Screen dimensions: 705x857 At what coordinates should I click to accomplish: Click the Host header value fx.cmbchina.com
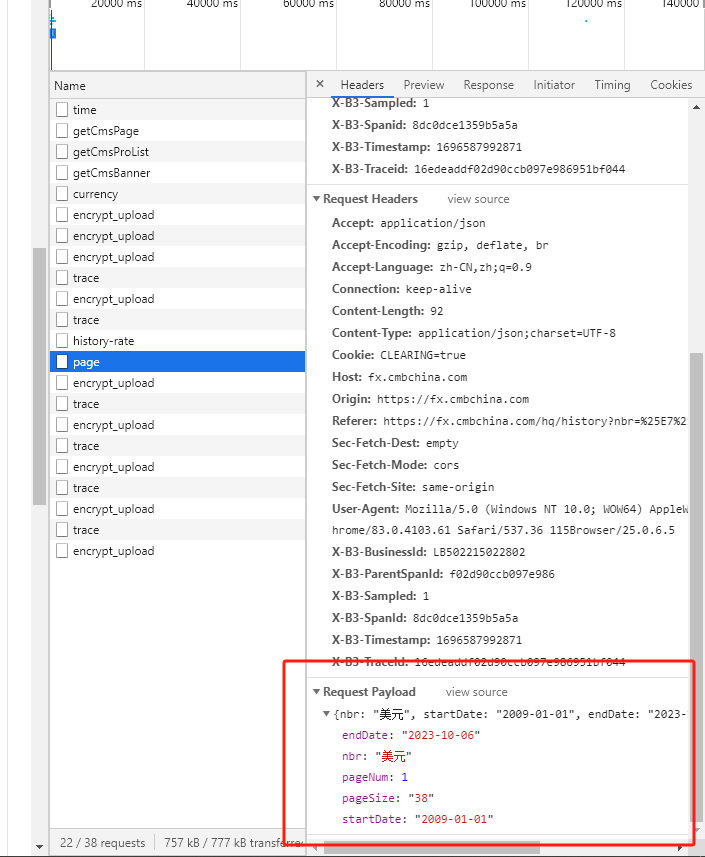[418, 377]
